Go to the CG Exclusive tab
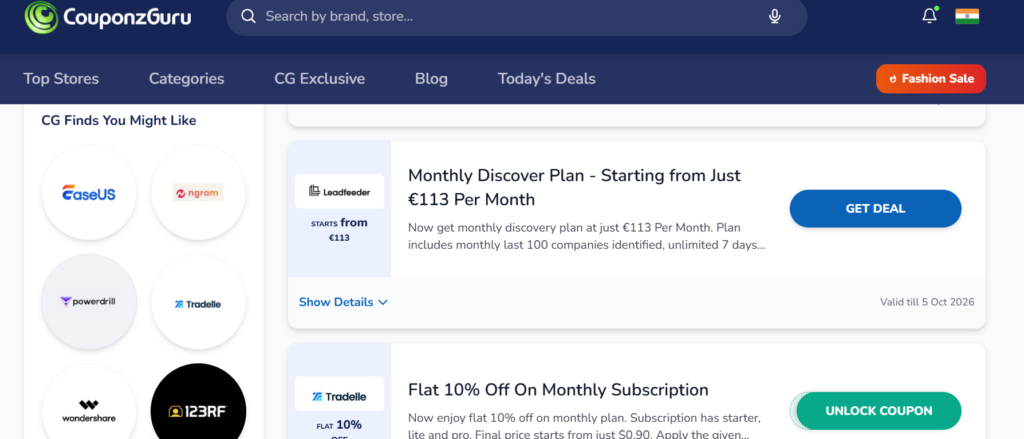 point(319,79)
